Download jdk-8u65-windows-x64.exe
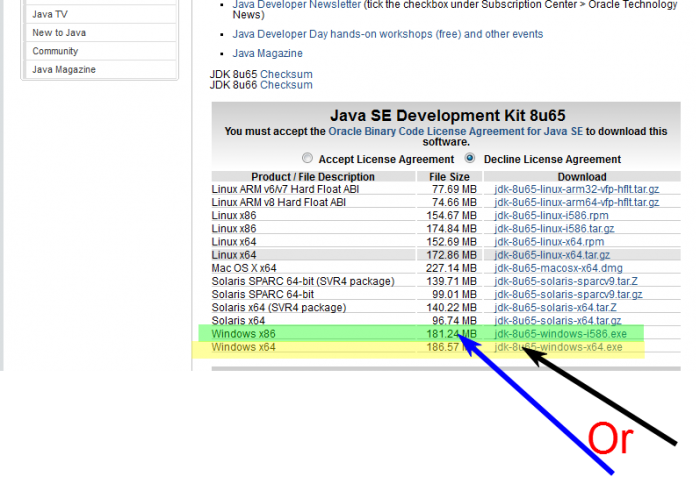 (x=558, y=347)
